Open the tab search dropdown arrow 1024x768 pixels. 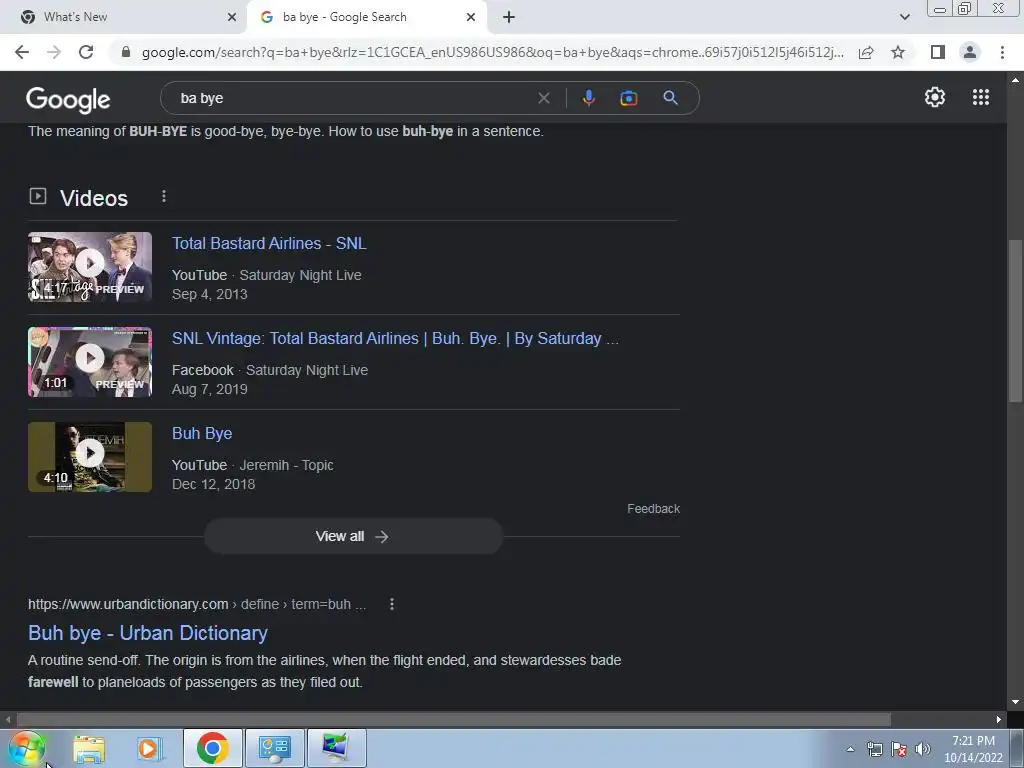pyautogui.click(x=904, y=17)
